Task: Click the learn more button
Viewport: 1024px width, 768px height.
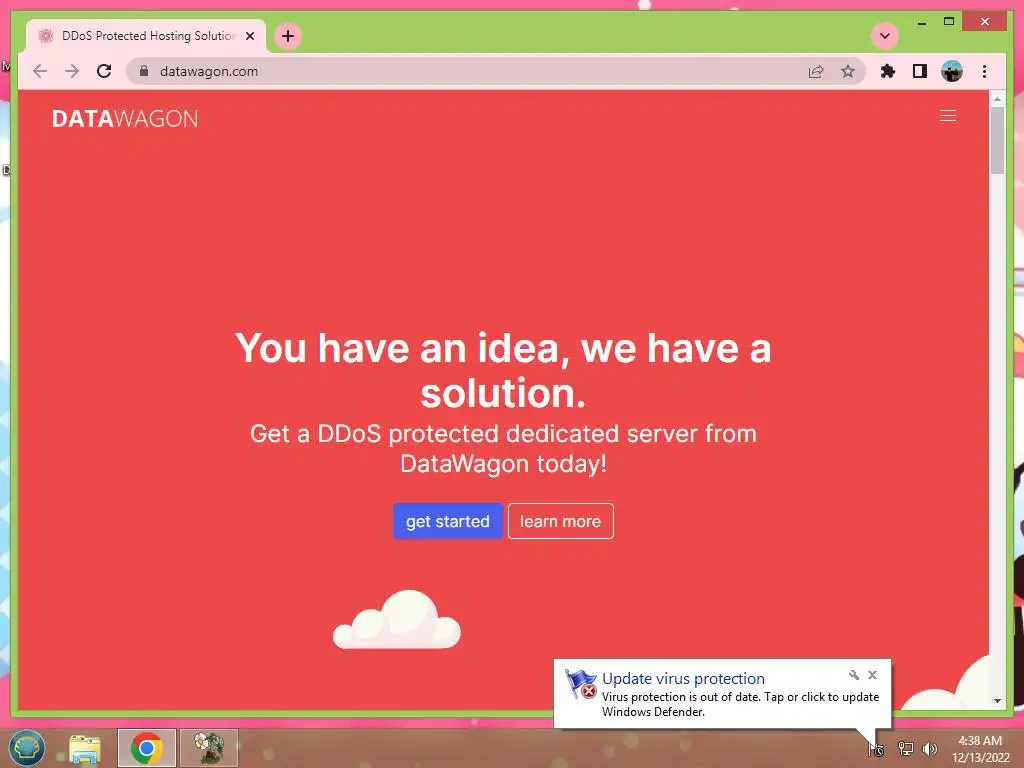Action: 560,521
